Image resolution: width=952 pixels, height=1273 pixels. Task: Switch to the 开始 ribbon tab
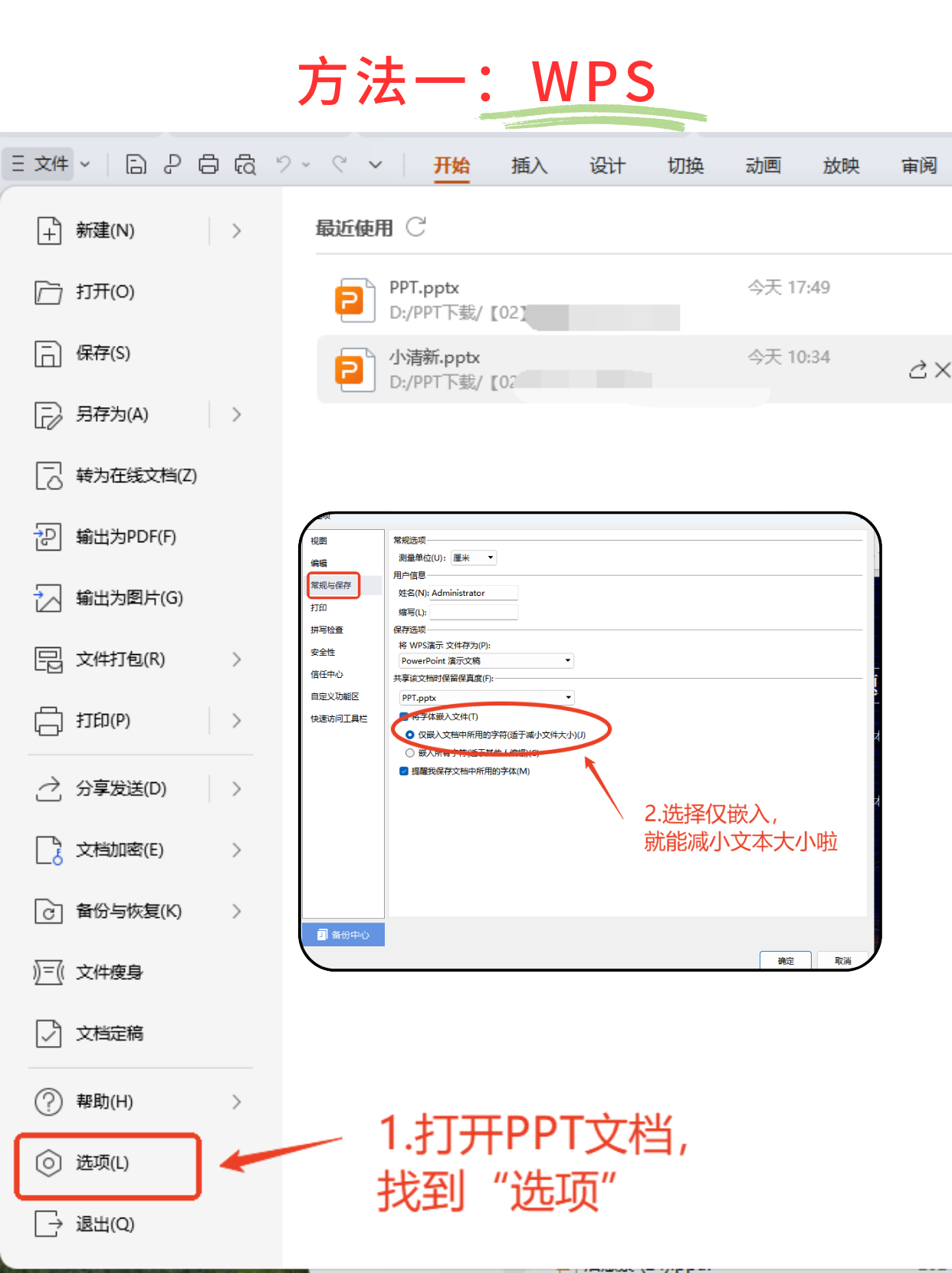(451, 166)
